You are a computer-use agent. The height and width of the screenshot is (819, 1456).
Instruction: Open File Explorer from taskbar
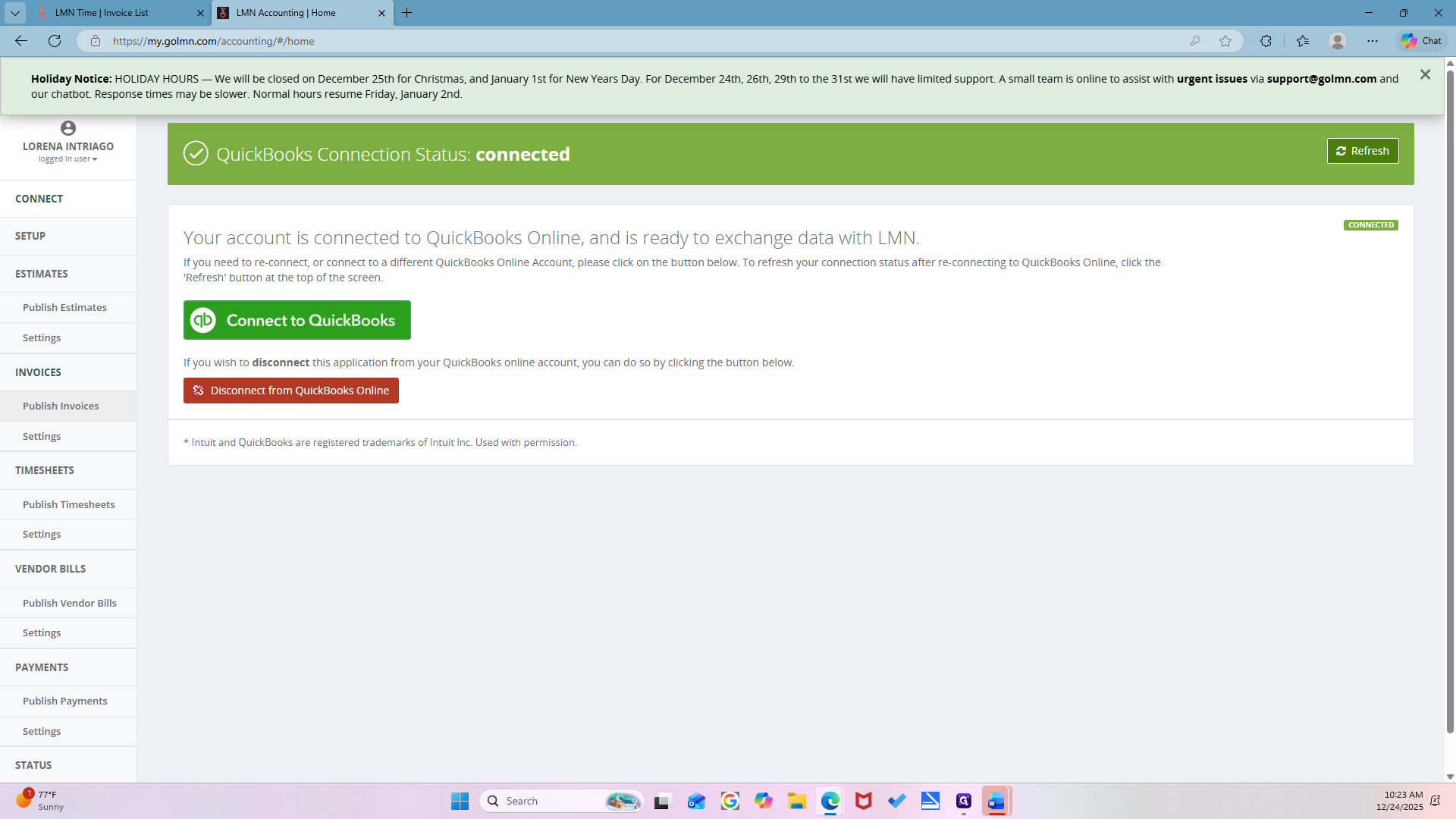[x=797, y=801]
